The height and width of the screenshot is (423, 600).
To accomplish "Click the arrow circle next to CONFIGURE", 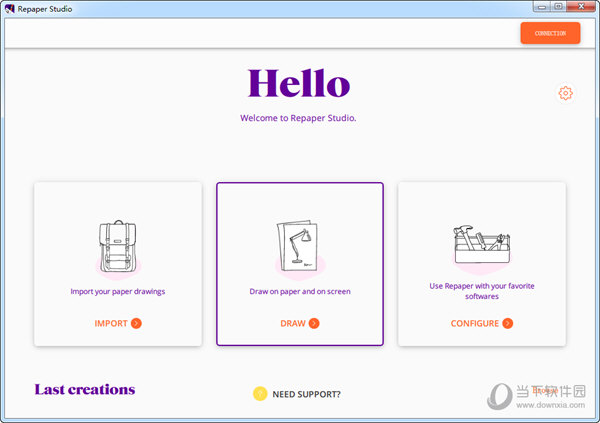I will click(x=508, y=323).
